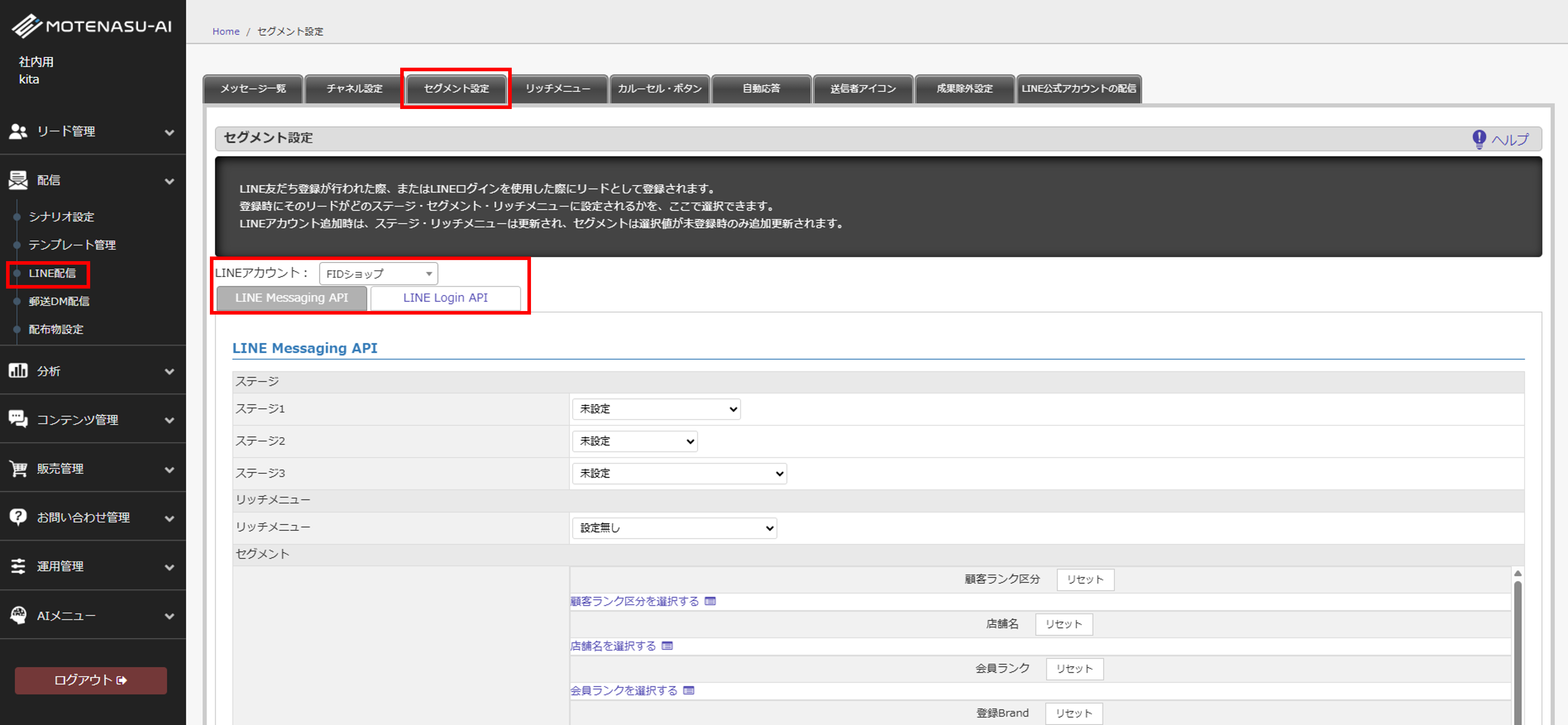Screen dimensions: 1568x725
Task: Click the MOTENASU-AI logo
Action: click(x=91, y=26)
